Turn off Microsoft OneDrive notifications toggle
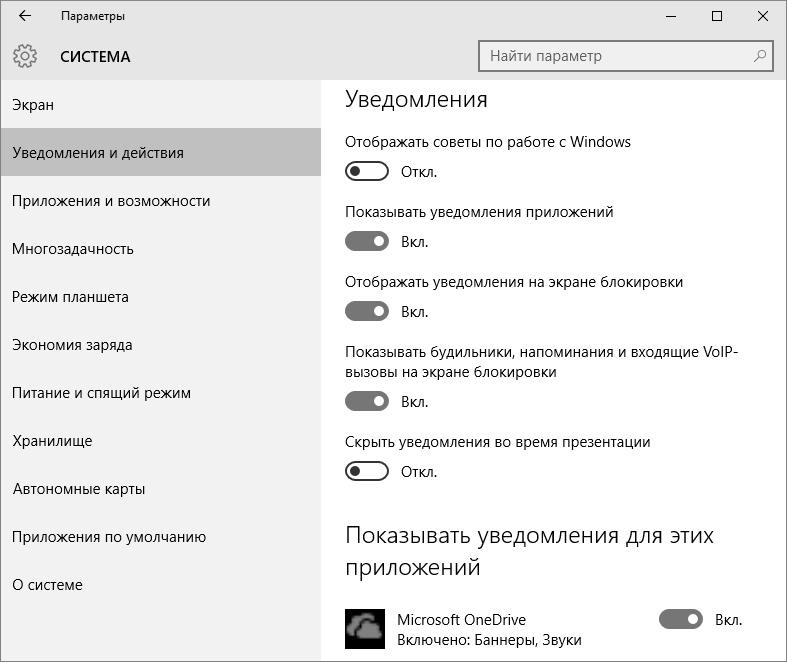787x662 pixels. point(680,620)
